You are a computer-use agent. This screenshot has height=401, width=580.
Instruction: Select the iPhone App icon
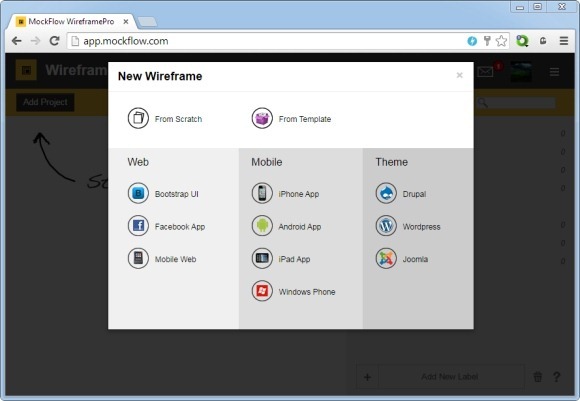pyautogui.click(x=262, y=193)
